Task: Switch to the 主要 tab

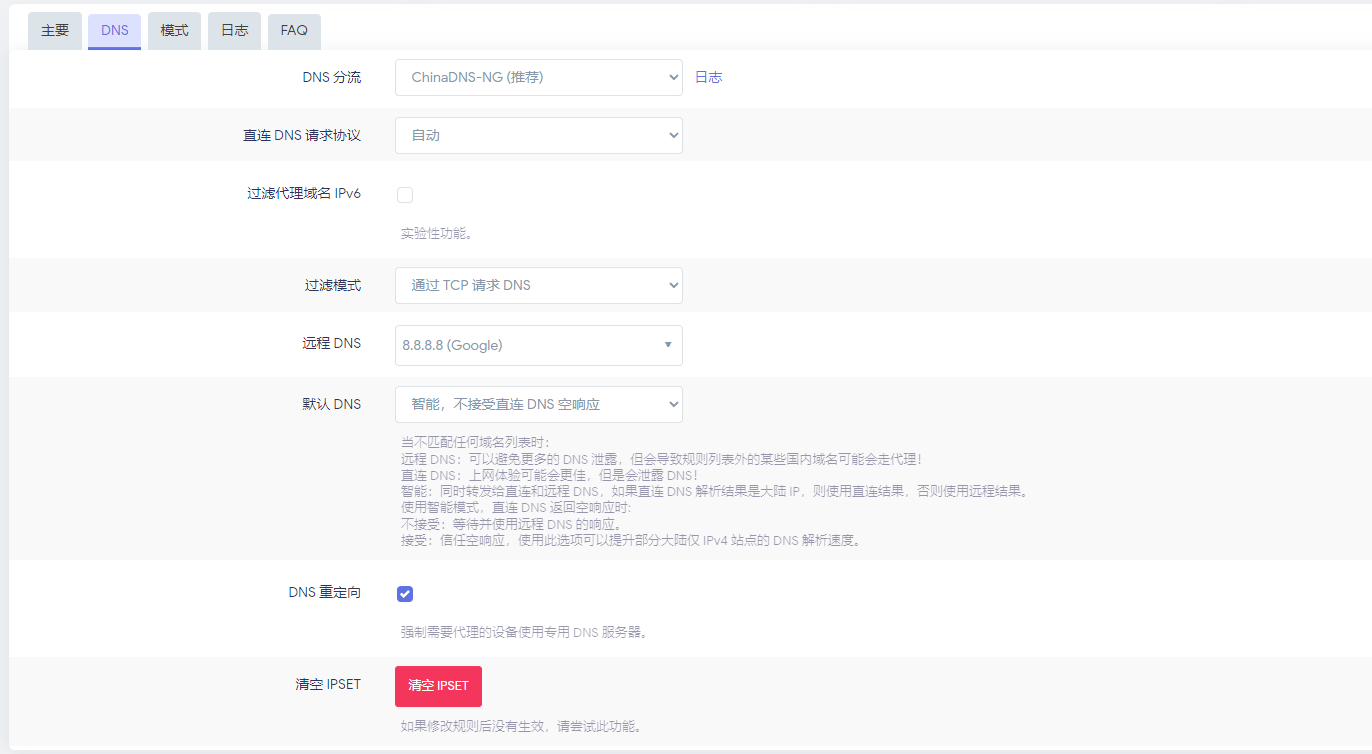Action: click(x=54, y=30)
